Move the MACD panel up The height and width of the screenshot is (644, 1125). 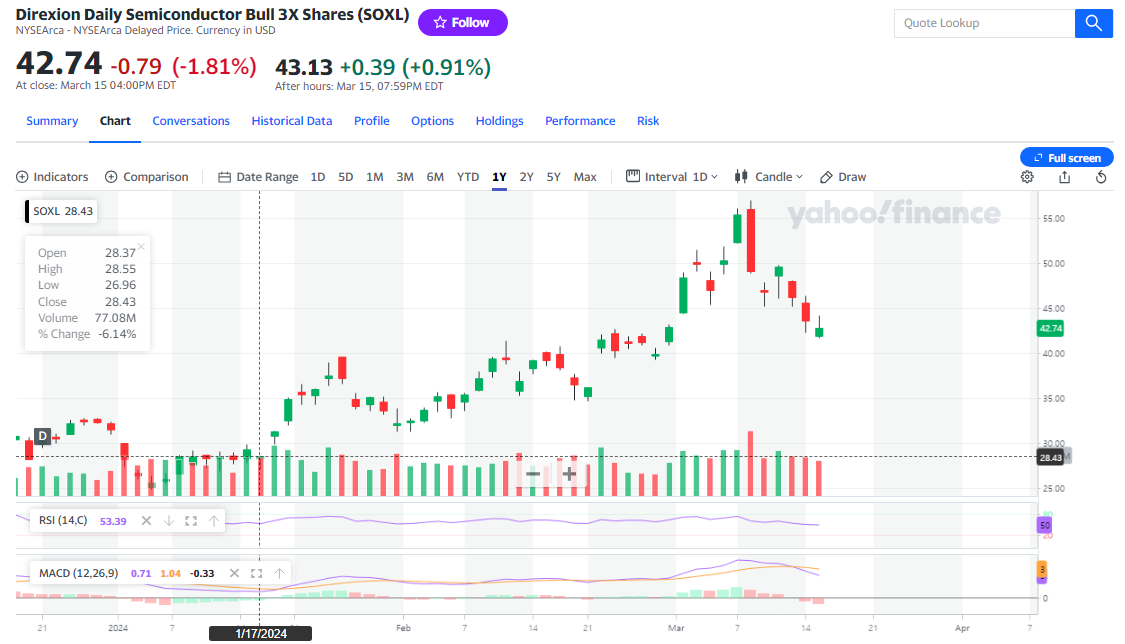coord(279,573)
